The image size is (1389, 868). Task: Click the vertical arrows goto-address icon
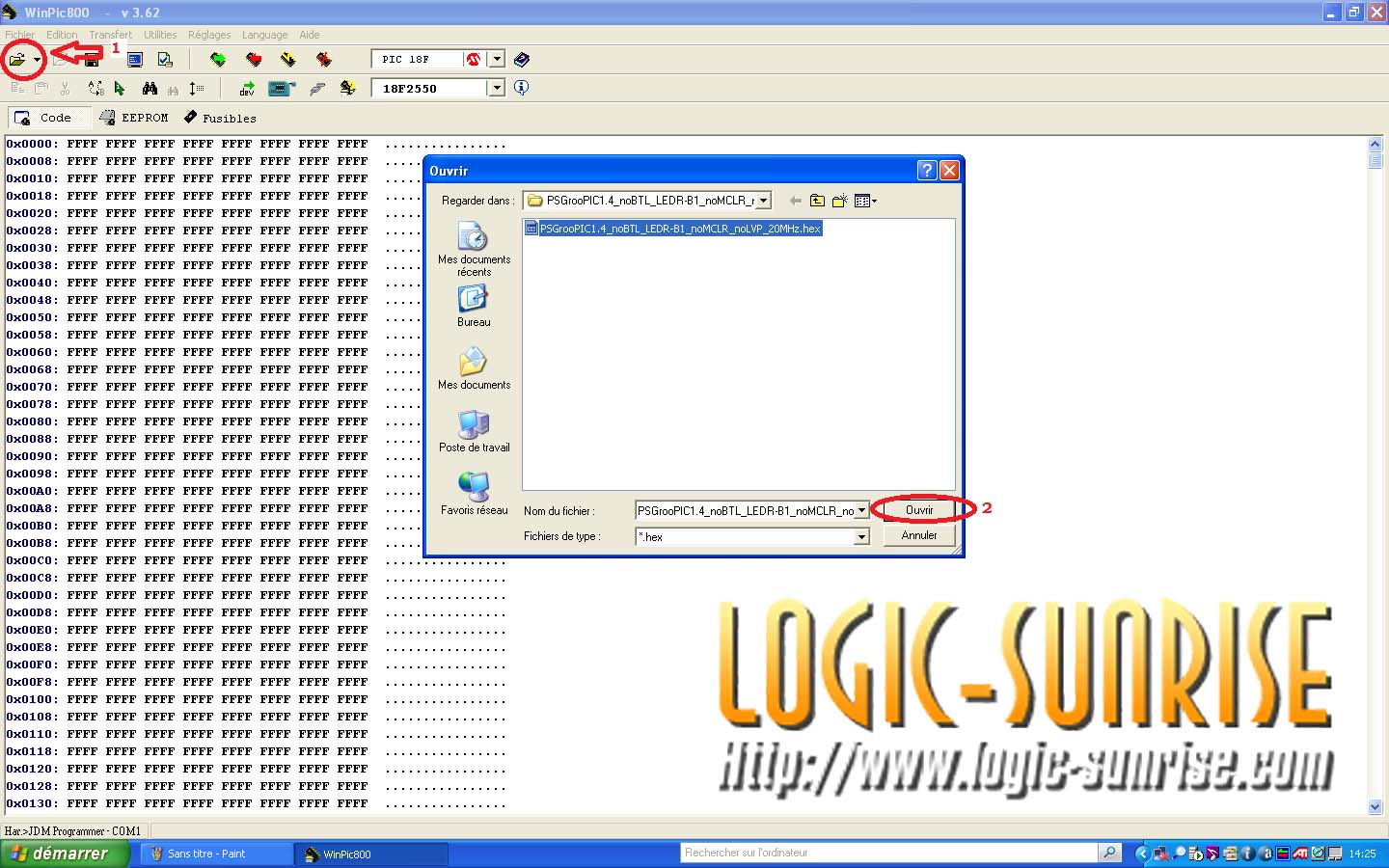click(197, 88)
